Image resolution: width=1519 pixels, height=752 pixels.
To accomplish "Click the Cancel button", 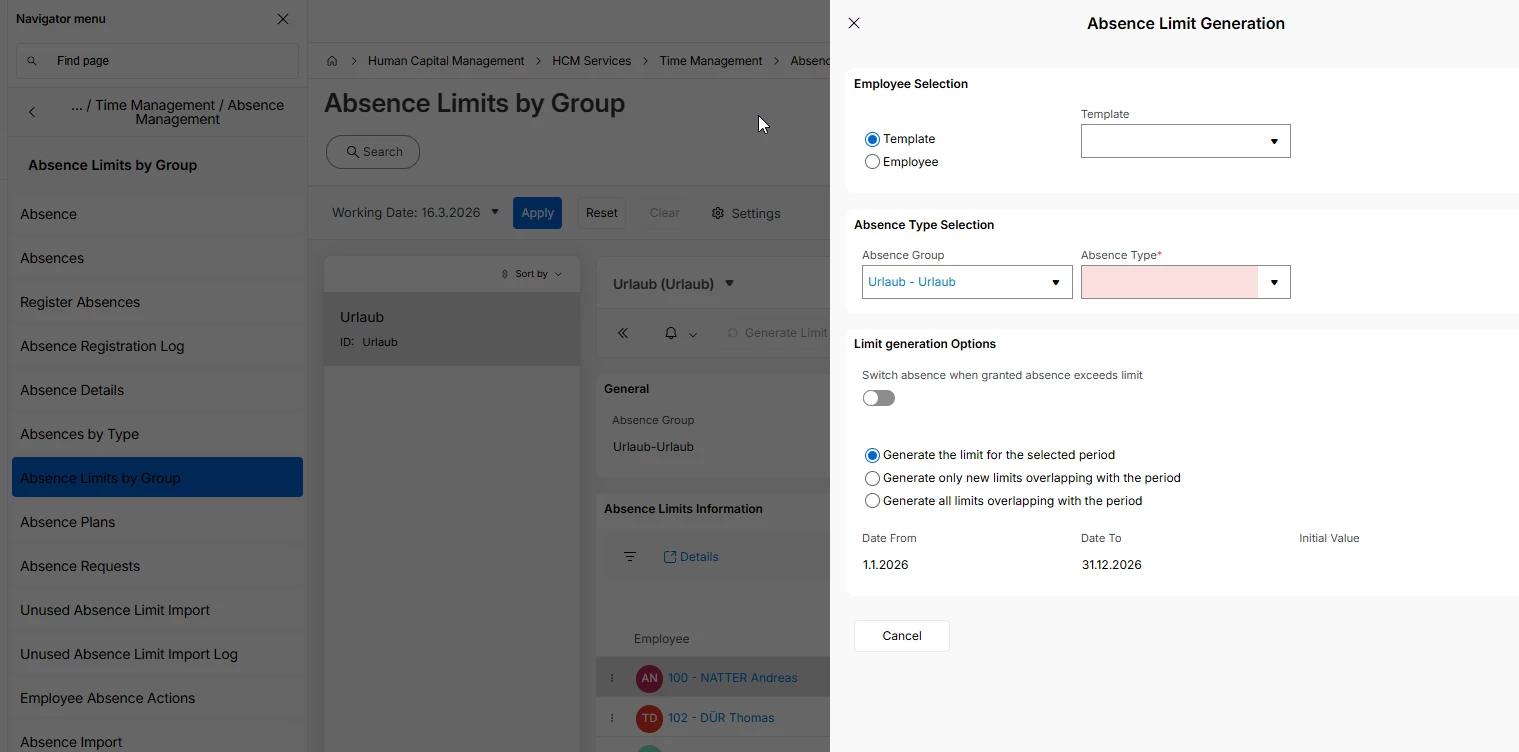I will [901, 636].
